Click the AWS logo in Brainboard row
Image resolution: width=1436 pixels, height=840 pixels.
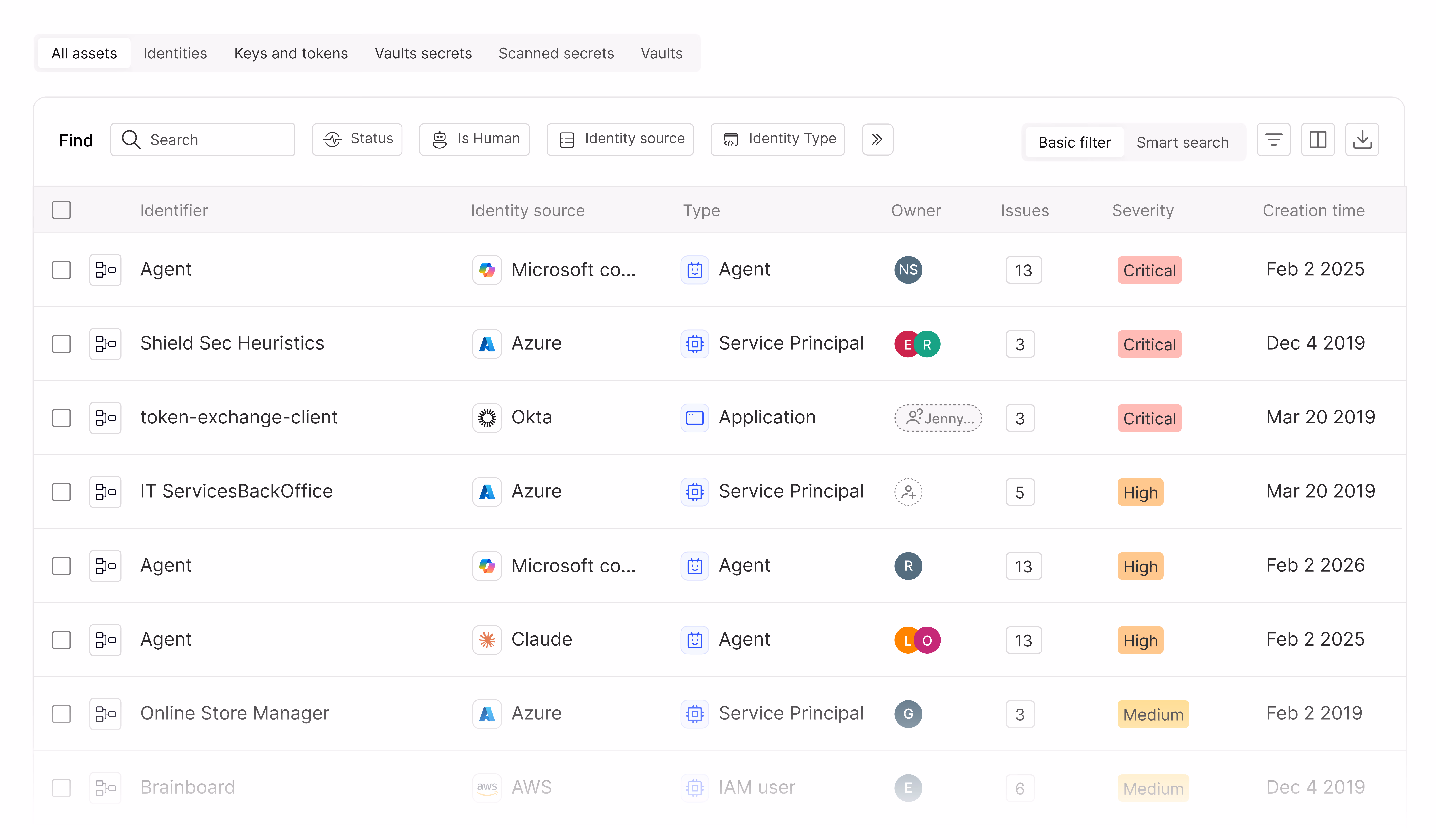487,788
